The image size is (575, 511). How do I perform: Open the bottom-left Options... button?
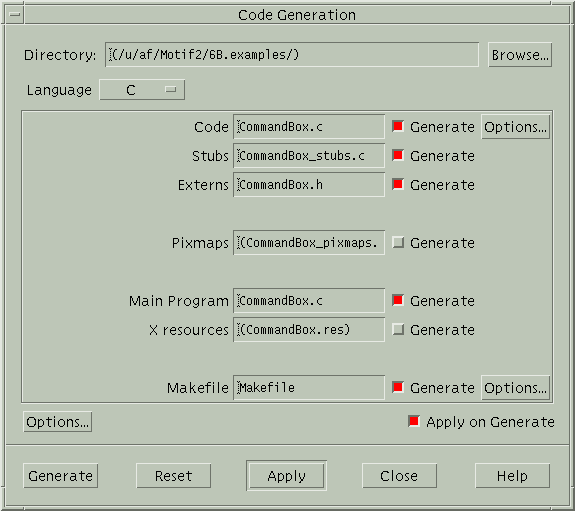coord(58,422)
